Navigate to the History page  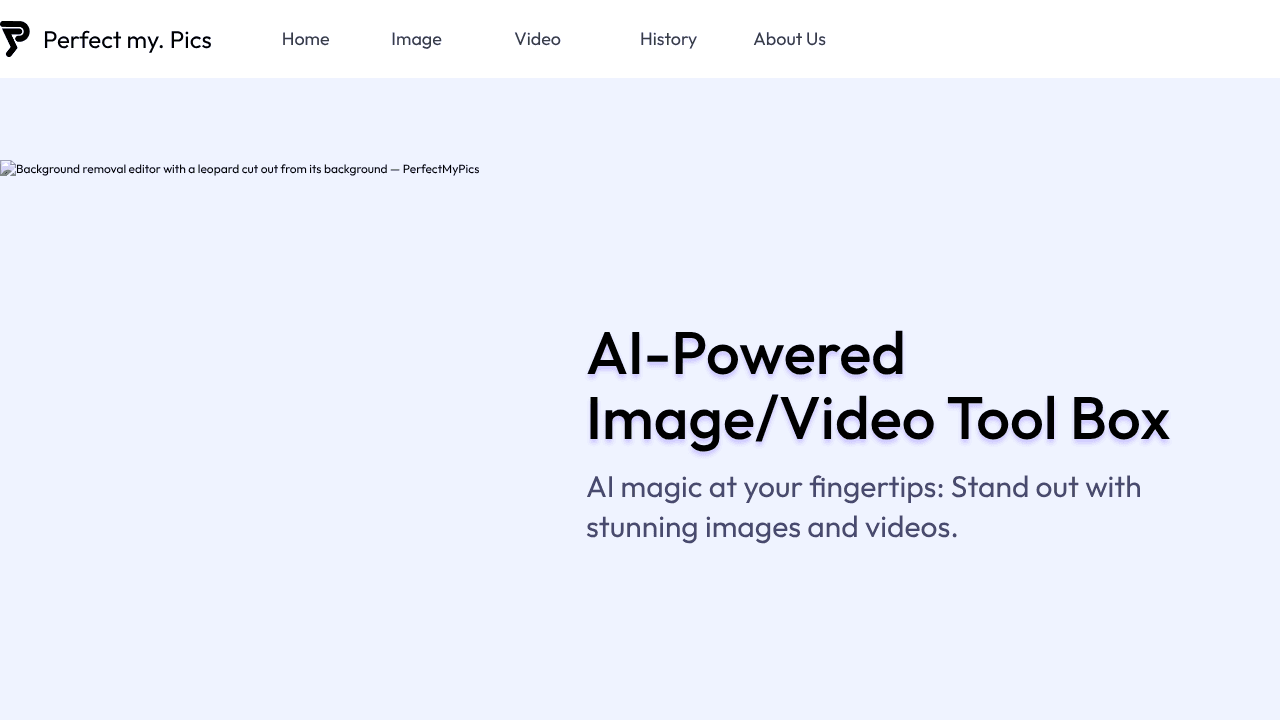(668, 39)
